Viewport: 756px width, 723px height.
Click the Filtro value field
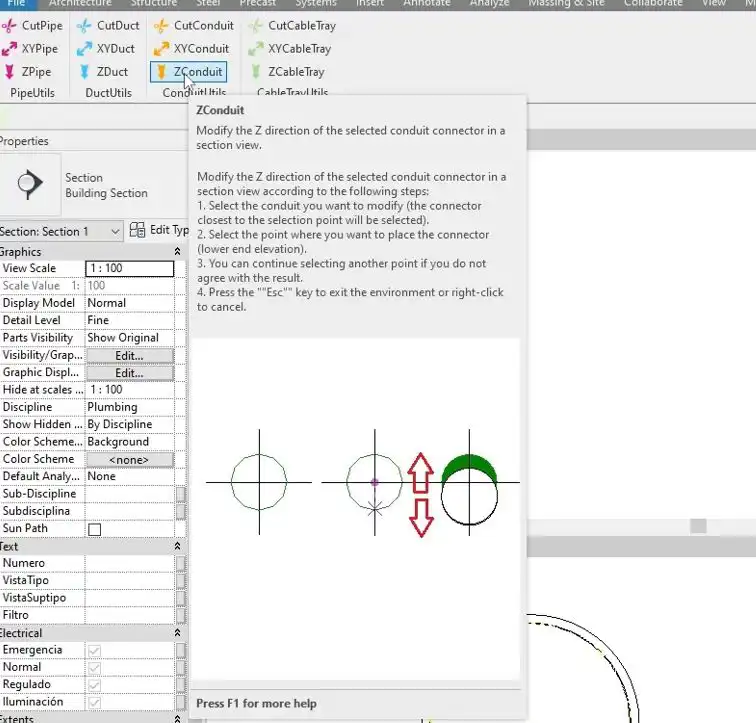pos(130,615)
